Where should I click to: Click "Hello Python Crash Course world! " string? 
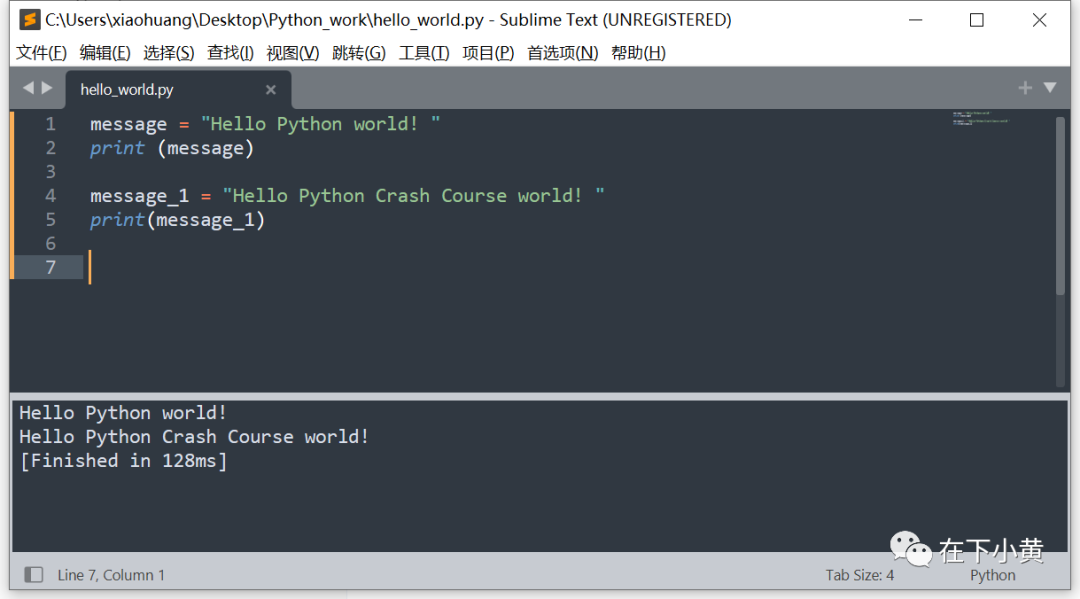click(x=413, y=196)
